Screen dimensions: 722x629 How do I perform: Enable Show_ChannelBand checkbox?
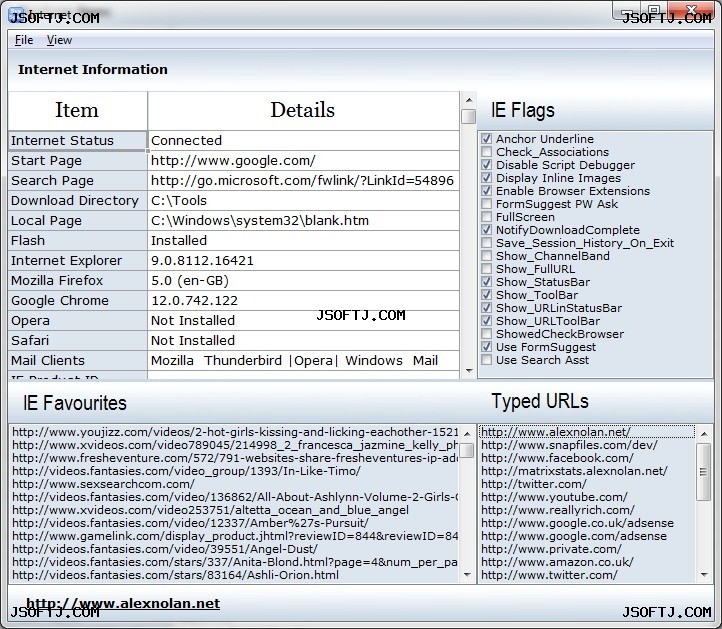click(486, 256)
